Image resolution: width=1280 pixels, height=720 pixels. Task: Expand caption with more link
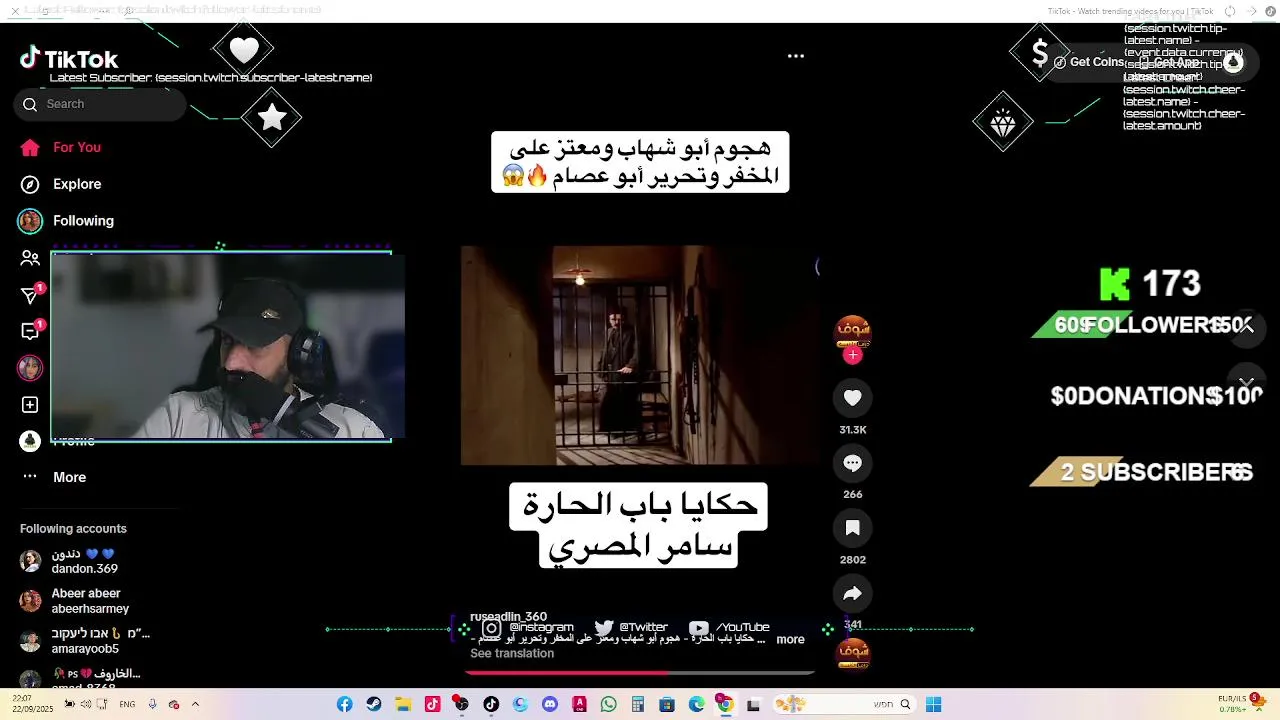click(x=790, y=640)
